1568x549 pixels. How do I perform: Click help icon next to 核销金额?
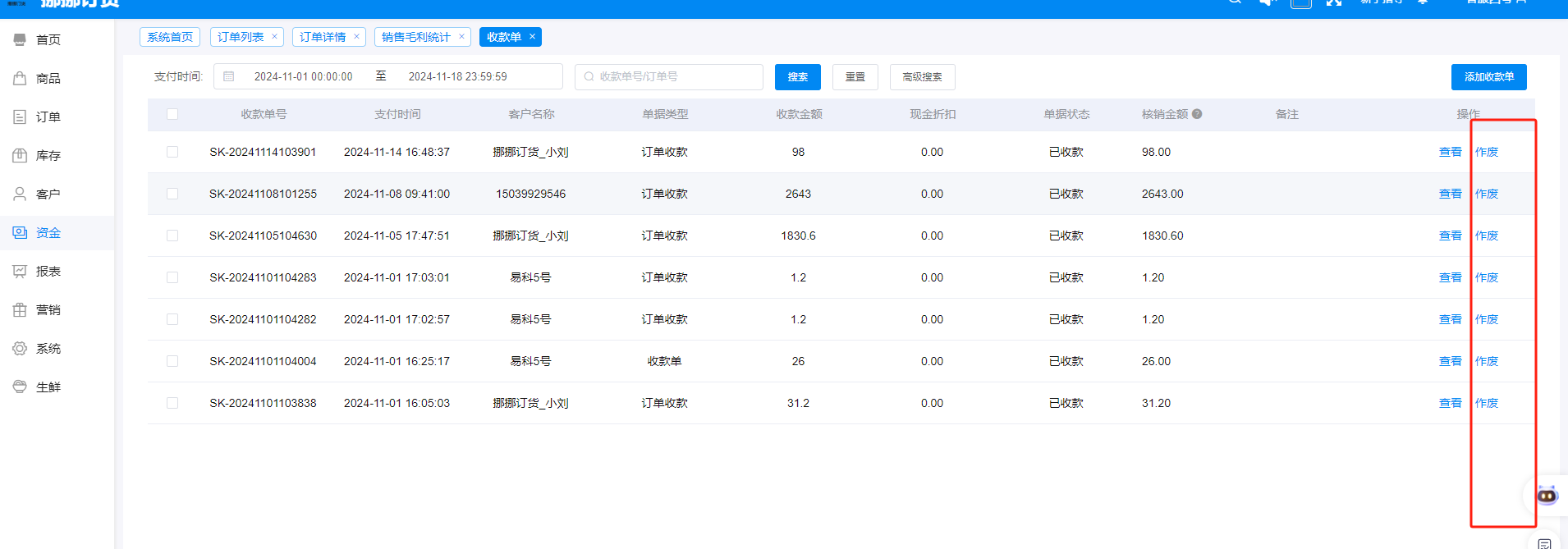coord(1197,114)
